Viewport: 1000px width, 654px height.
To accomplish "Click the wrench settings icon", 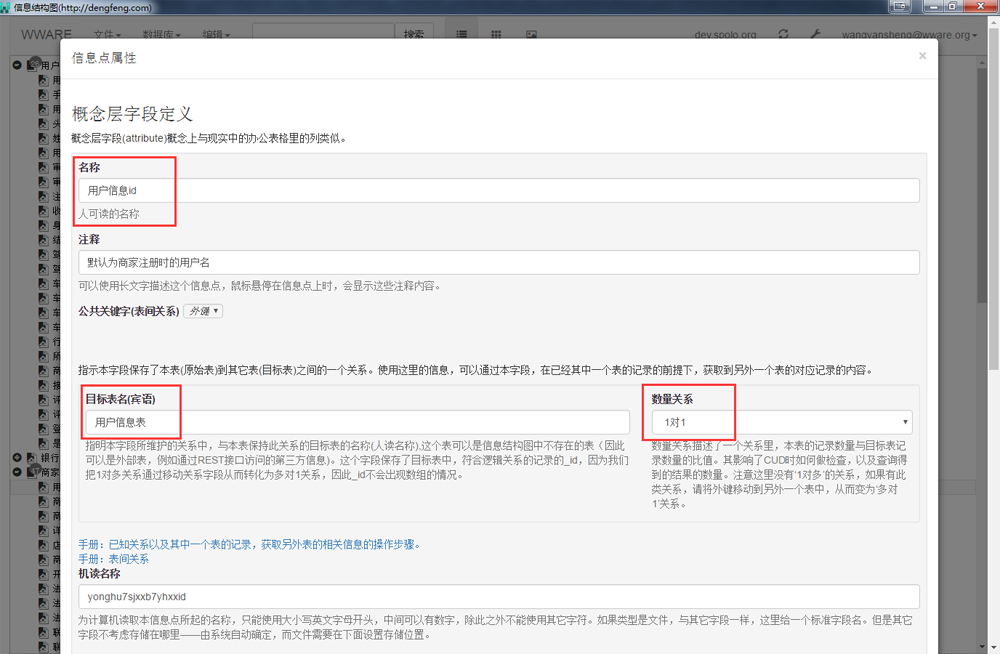I will pos(815,34).
